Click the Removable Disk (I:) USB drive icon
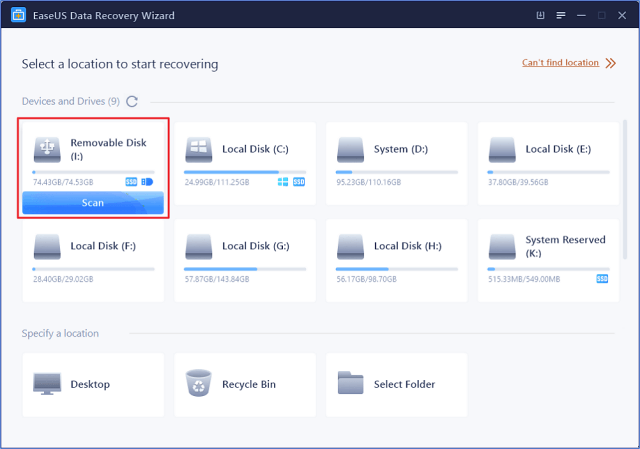 (x=47, y=149)
